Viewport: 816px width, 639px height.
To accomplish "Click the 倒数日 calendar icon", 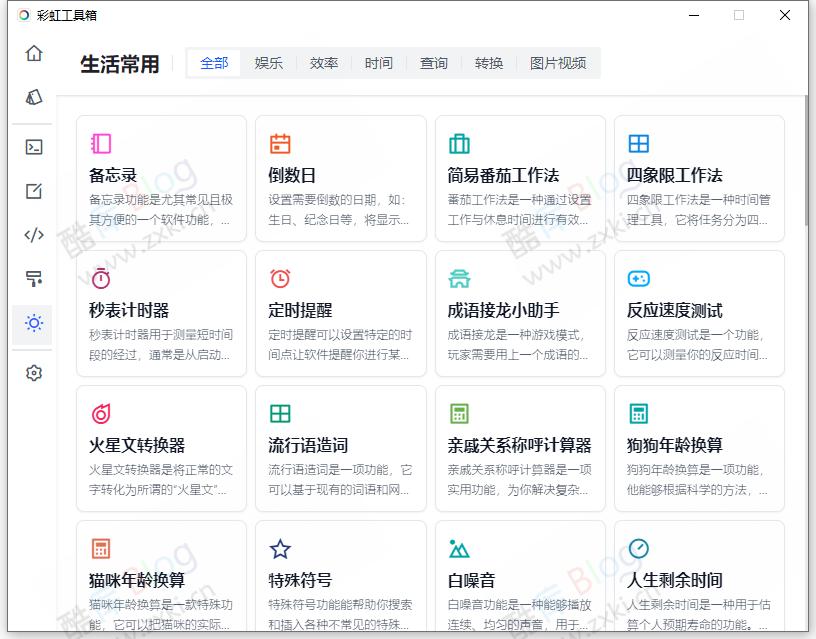I will (280, 143).
